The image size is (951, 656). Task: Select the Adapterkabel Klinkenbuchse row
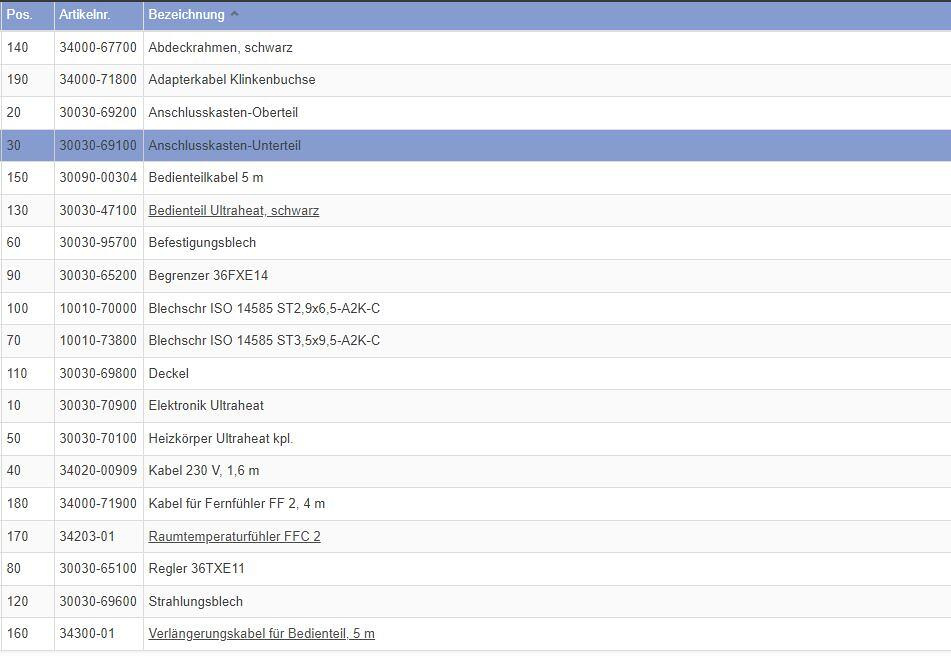click(231, 80)
